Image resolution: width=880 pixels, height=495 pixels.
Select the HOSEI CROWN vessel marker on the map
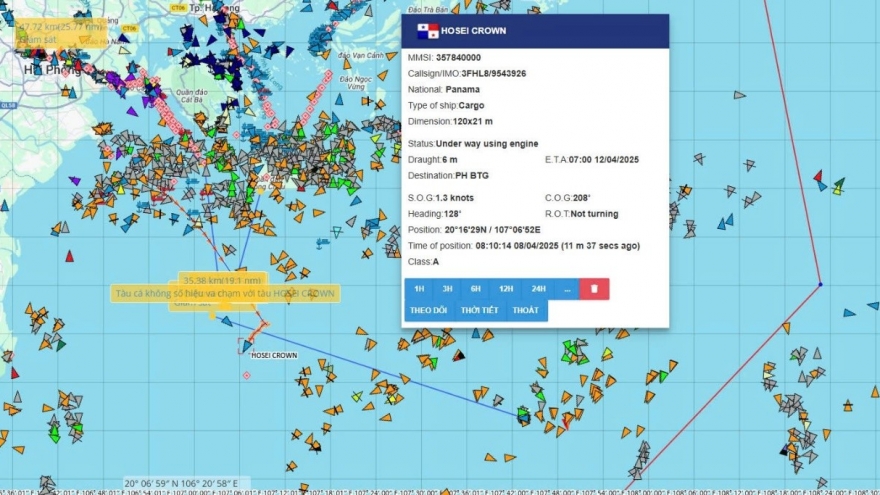click(245, 346)
